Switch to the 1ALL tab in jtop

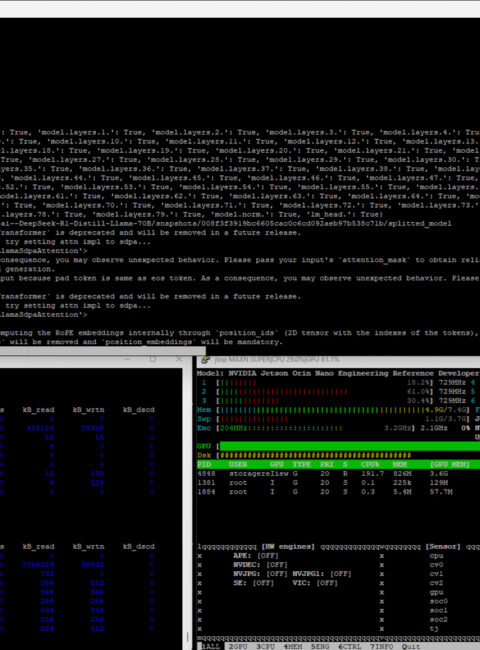[211, 646]
